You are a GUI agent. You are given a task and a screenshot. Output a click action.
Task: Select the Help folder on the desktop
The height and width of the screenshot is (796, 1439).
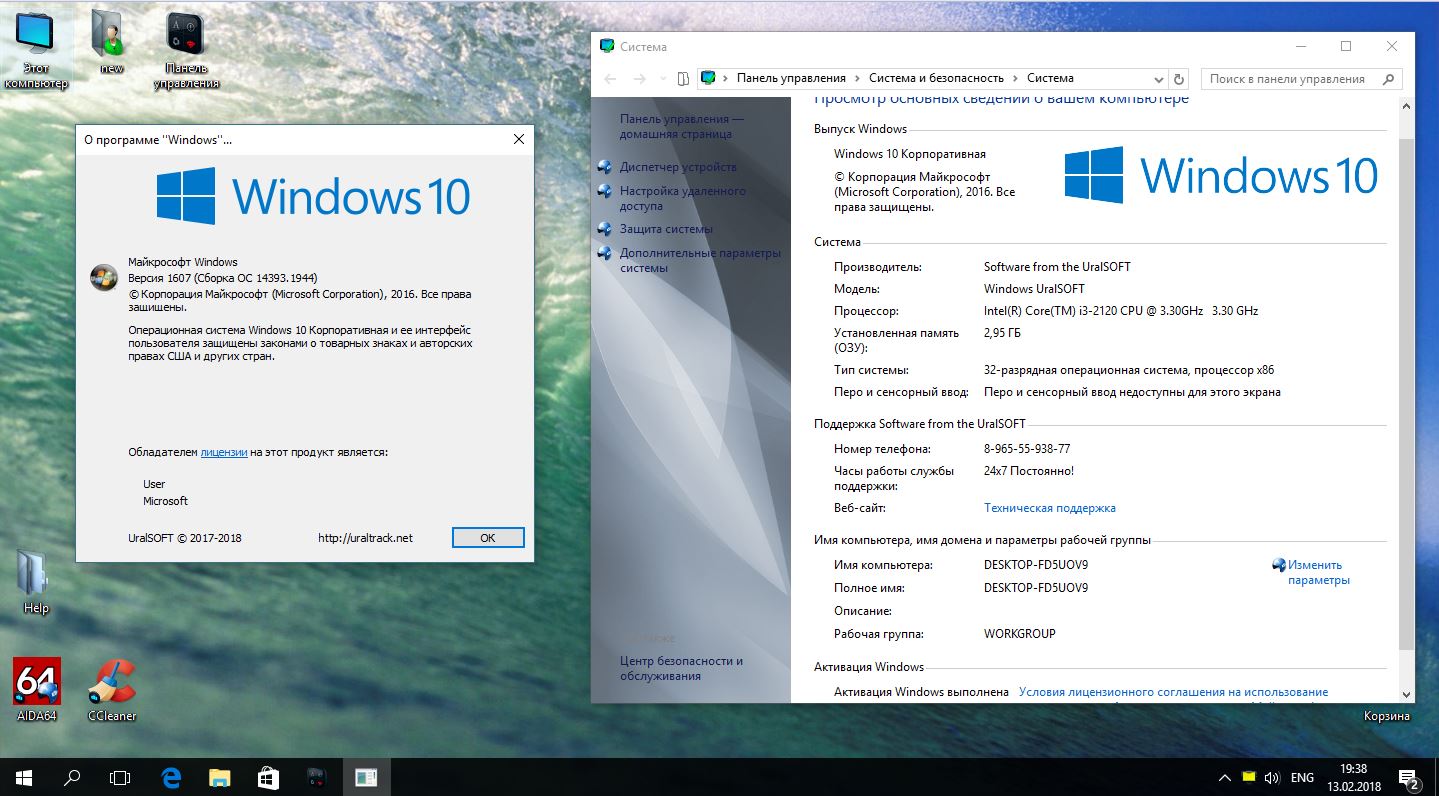point(36,581)
